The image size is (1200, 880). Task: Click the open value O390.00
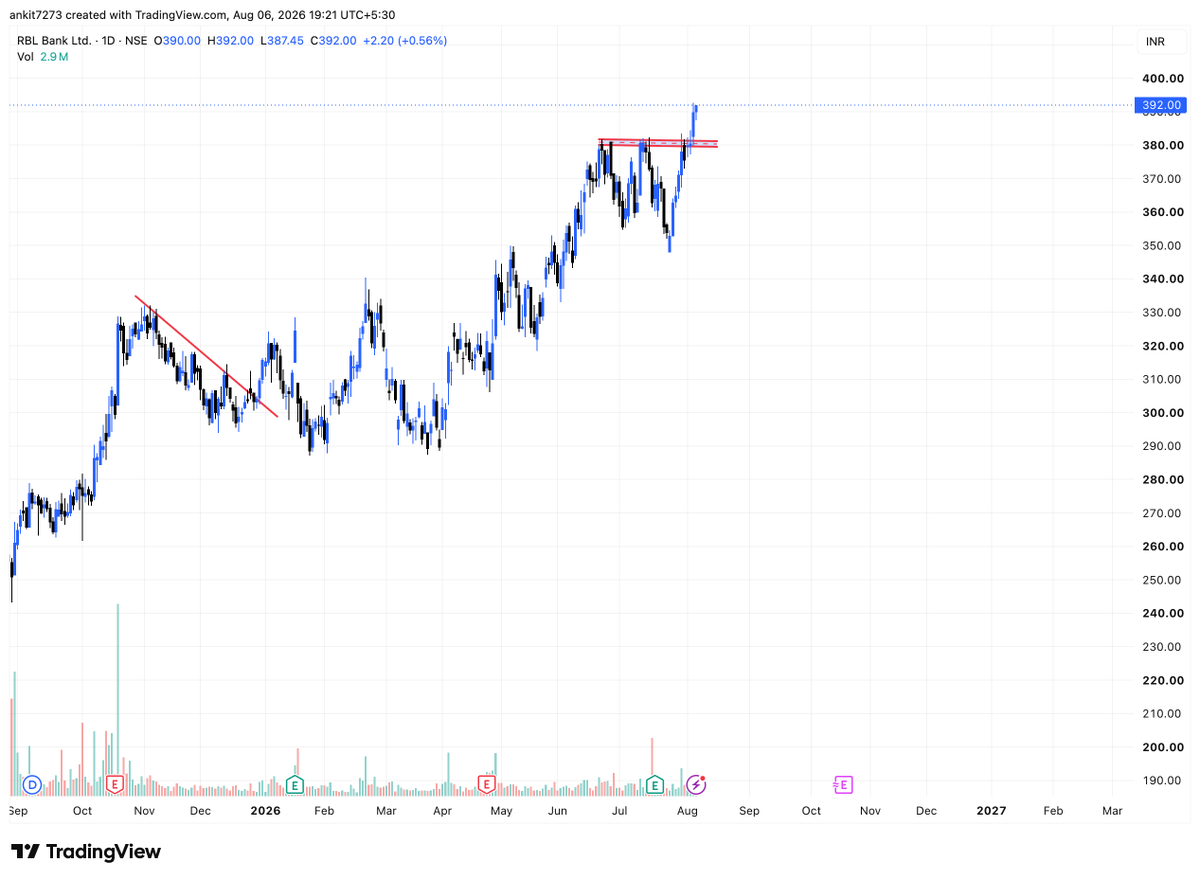point(178,40)
